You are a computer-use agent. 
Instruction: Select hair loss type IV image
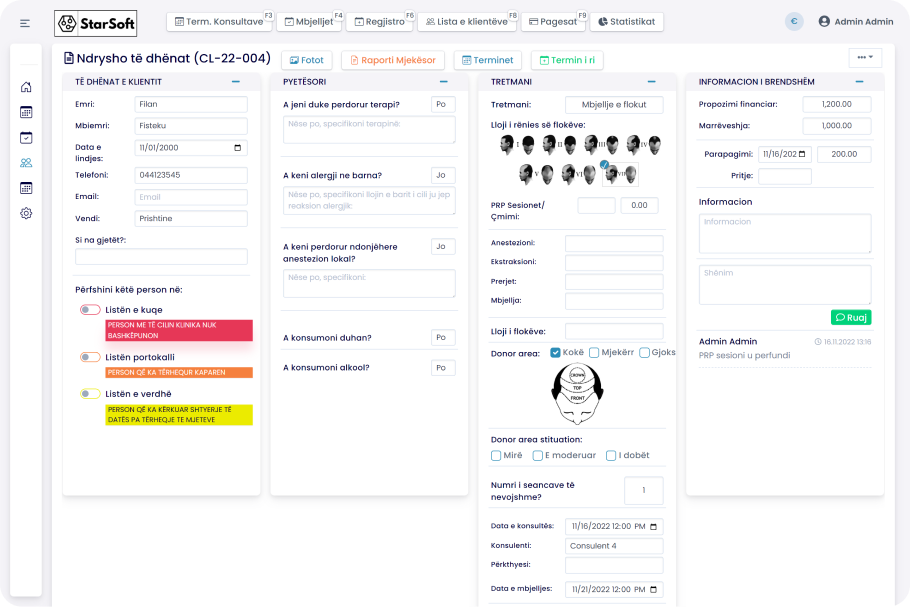644,144
